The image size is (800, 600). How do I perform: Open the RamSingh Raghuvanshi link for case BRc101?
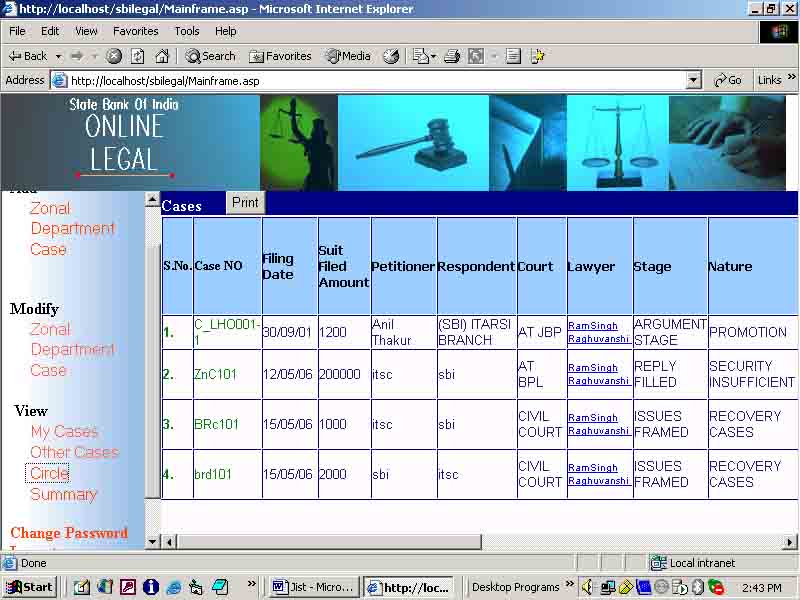coord(598,424)
